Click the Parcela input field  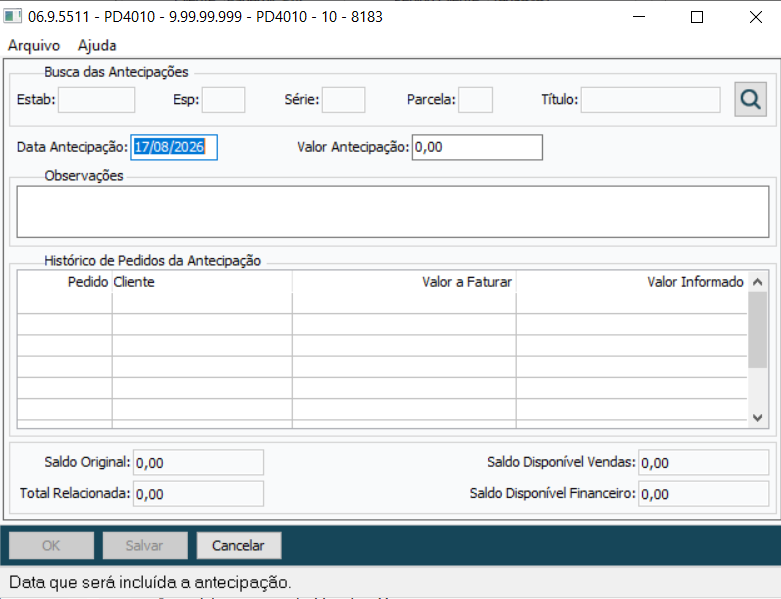(x=475, y=100)
